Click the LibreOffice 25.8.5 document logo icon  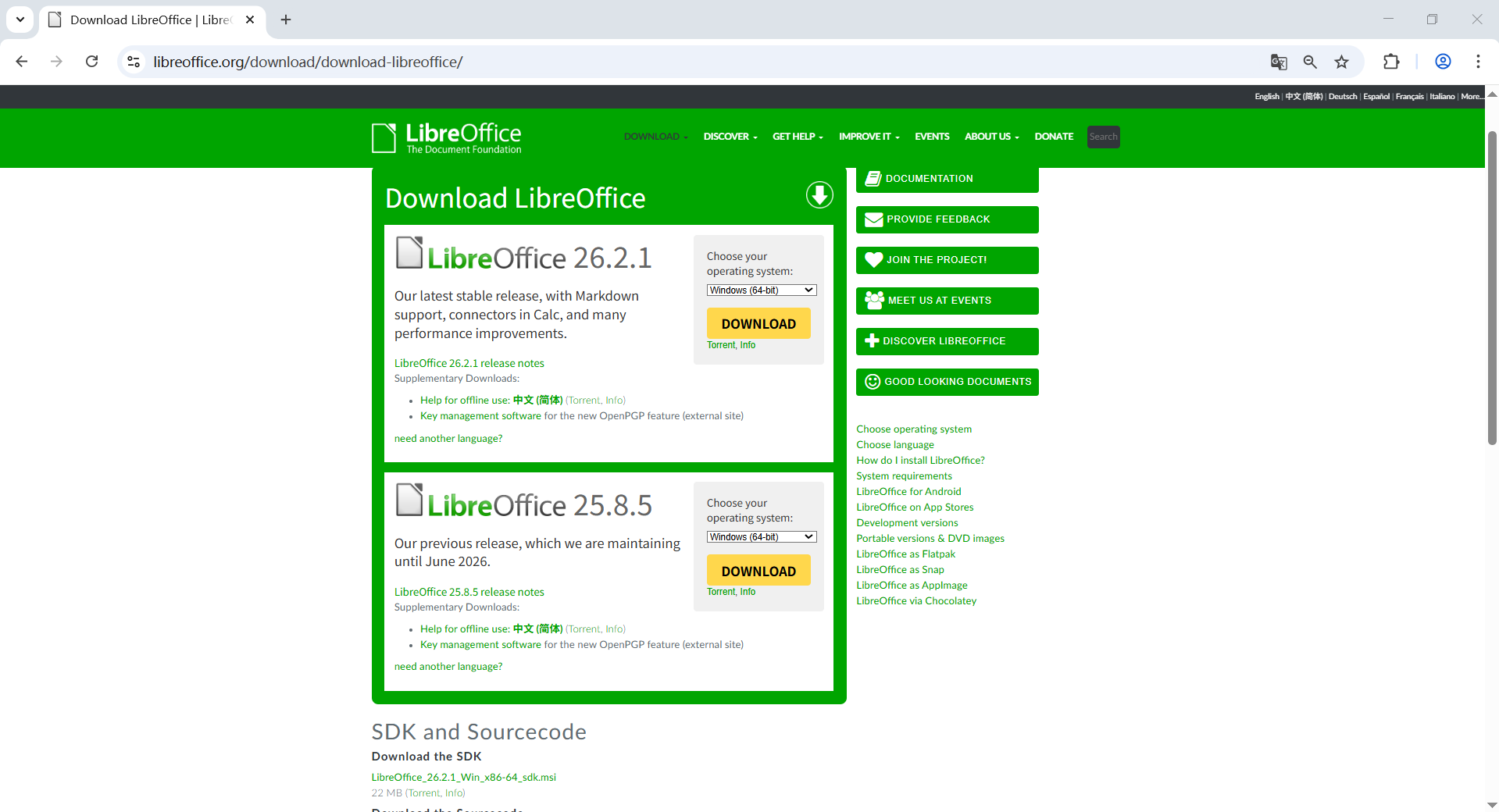click(x=409, y=500)
